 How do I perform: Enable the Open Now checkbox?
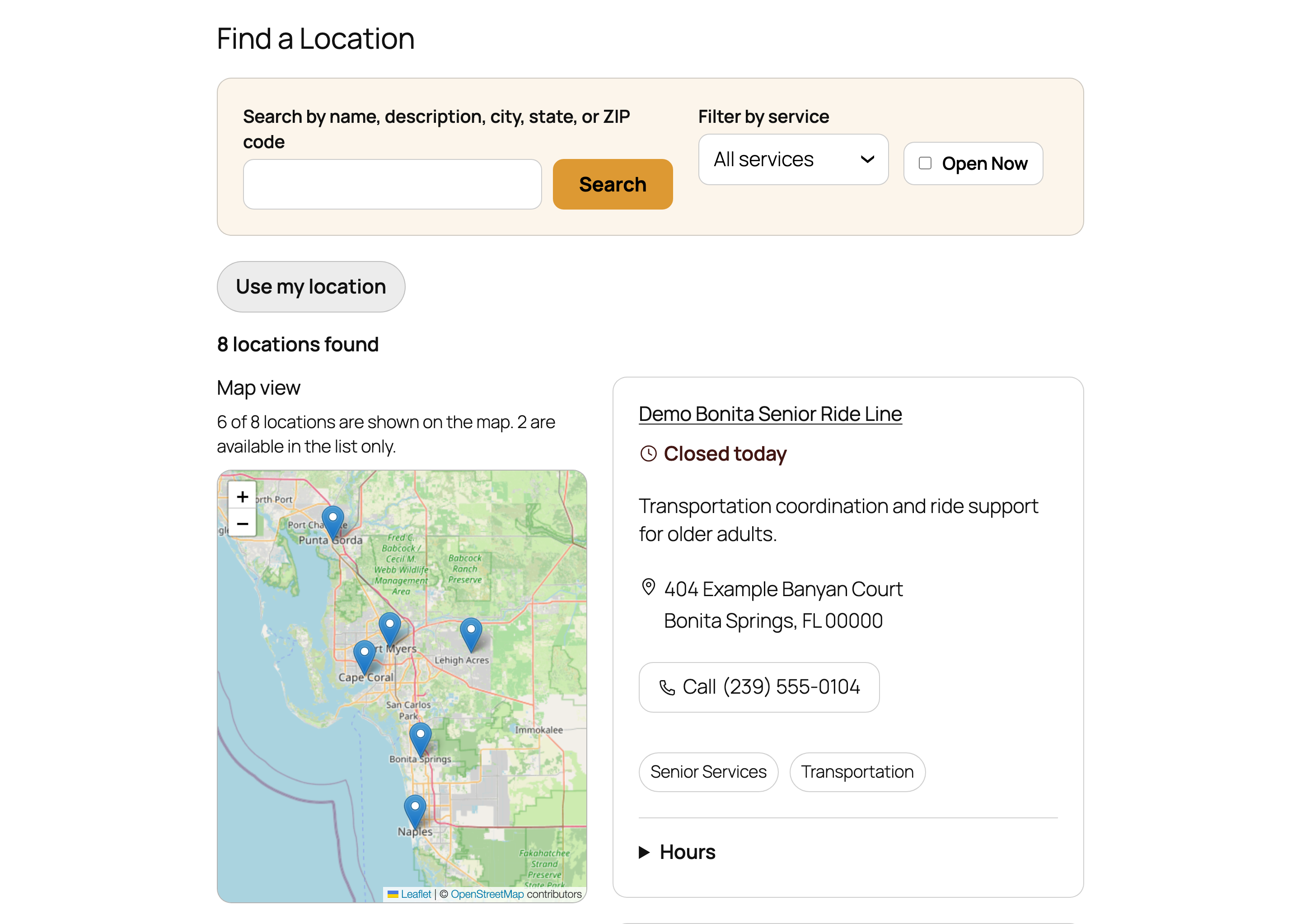click(x=926, y=163)
